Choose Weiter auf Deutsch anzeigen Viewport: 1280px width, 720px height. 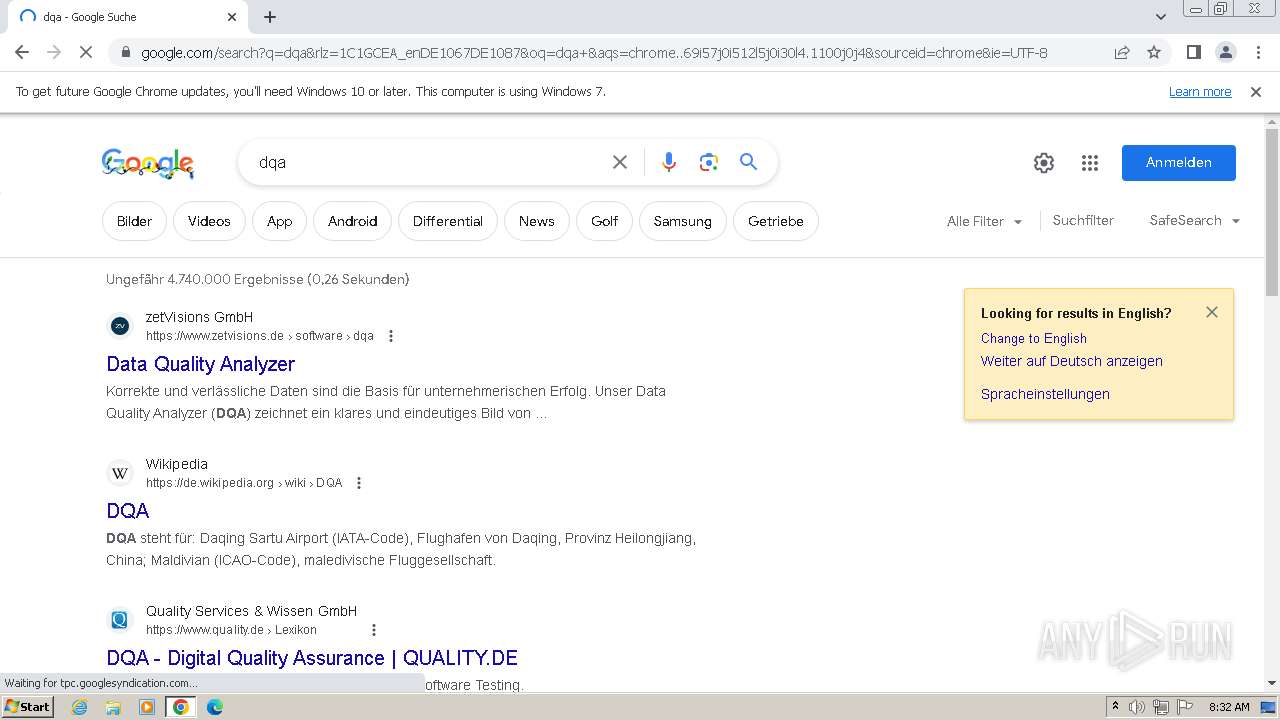(x=1072, y=361)
